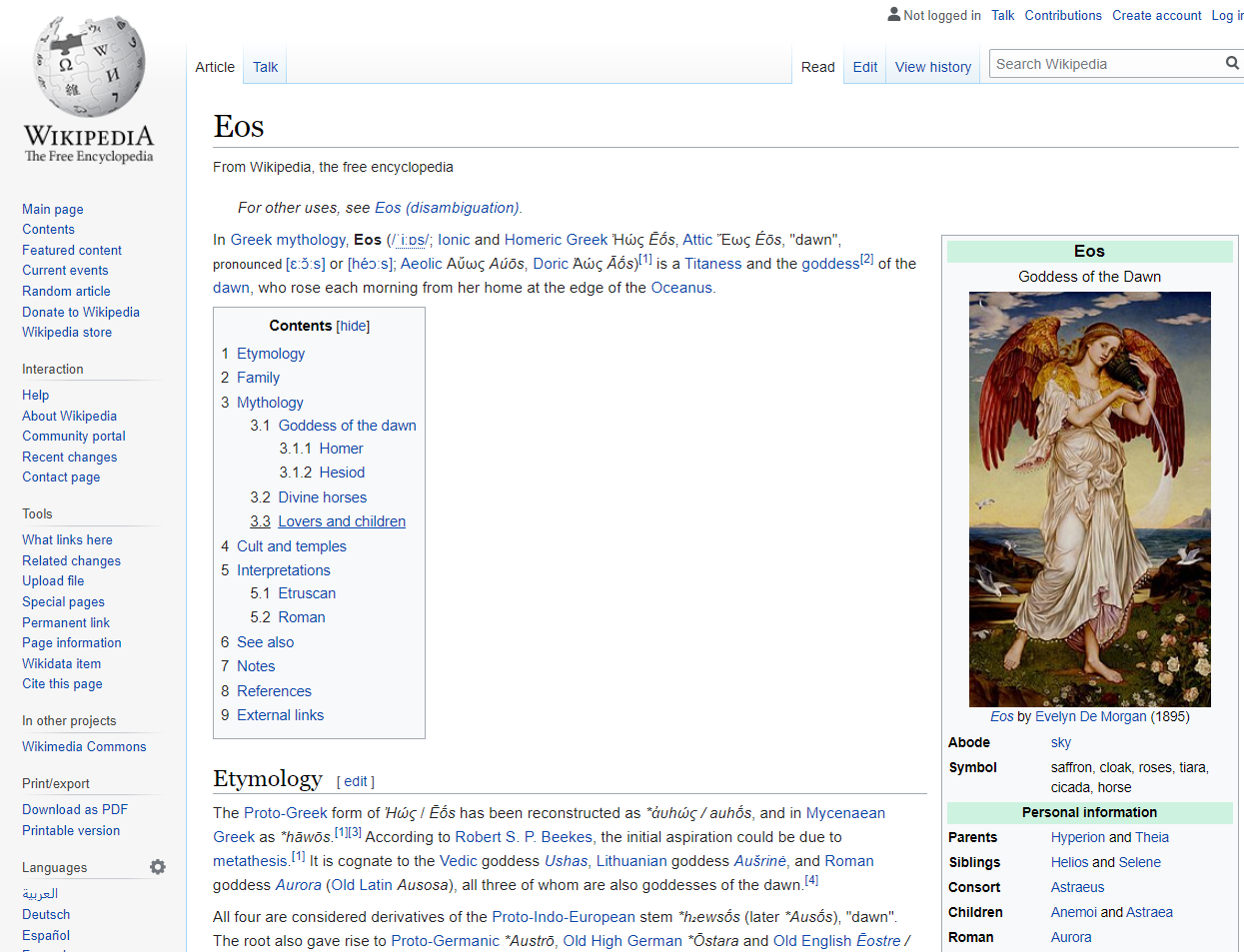1244x952 pixels.
Task: Open the Oceanus article link
Action: click(x=681, y=288)
